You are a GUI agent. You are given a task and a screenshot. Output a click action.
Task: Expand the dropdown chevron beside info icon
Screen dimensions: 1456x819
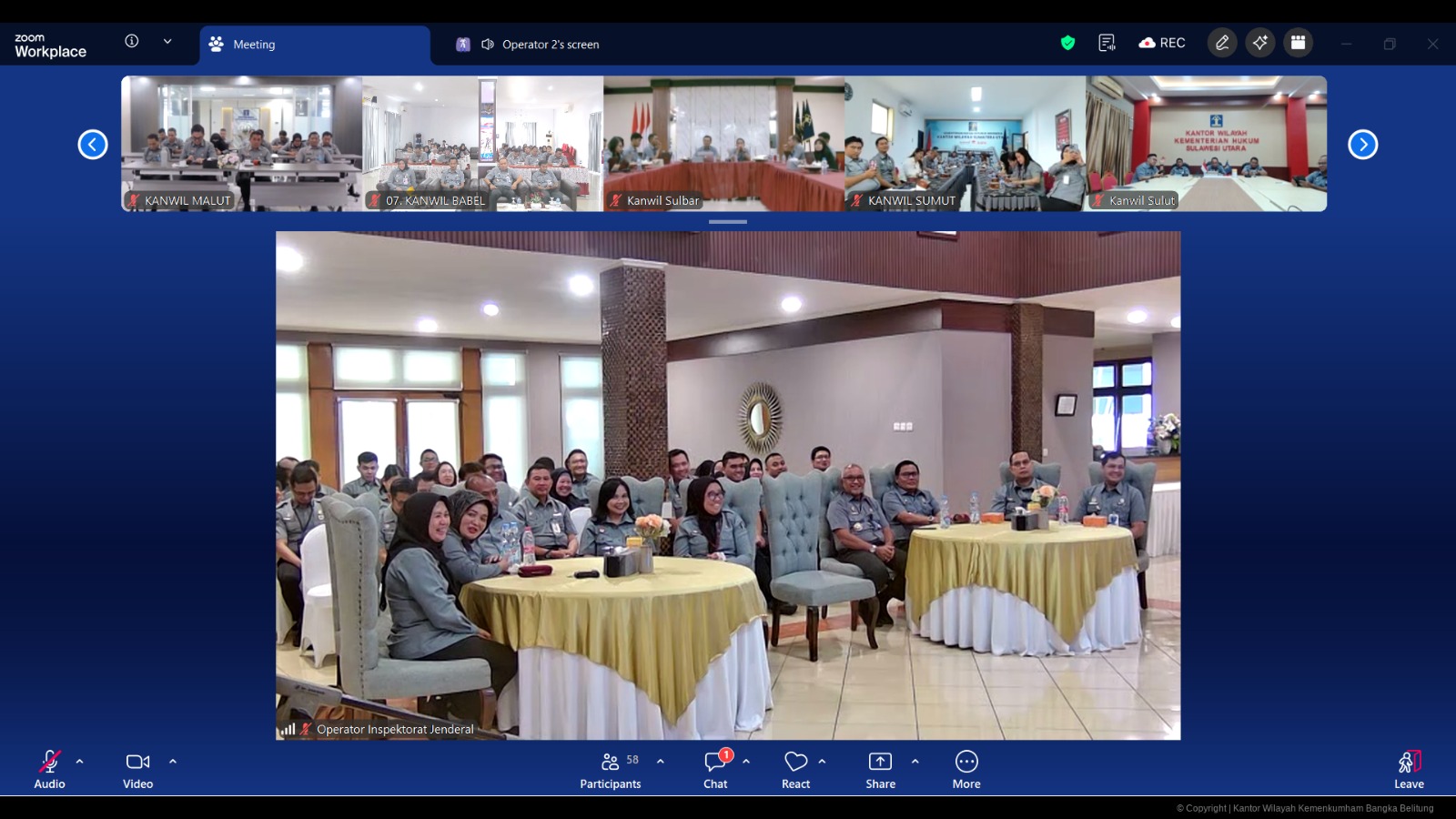tap(167, 41)
